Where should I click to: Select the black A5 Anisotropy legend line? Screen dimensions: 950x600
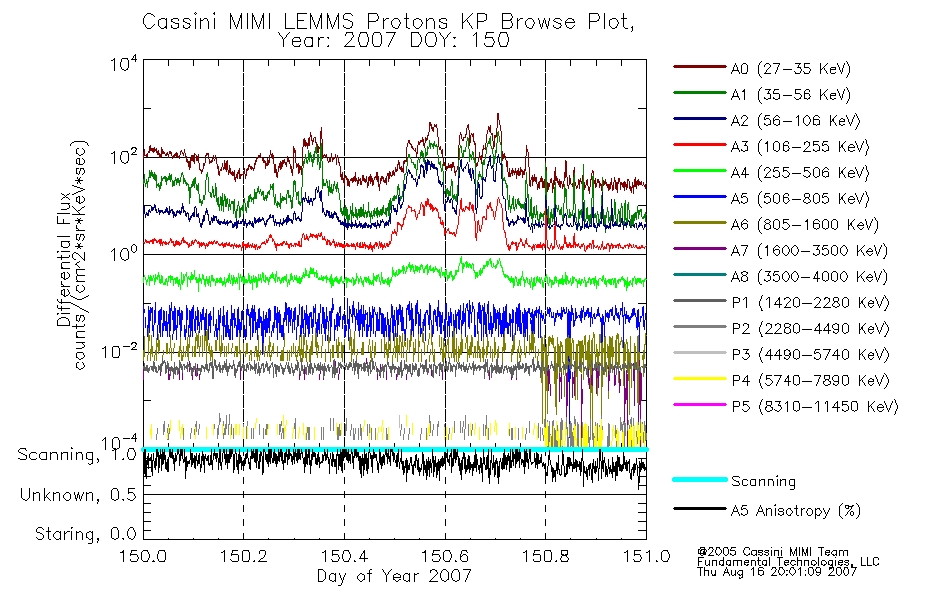pyautogui.click(x=699, y=508)
